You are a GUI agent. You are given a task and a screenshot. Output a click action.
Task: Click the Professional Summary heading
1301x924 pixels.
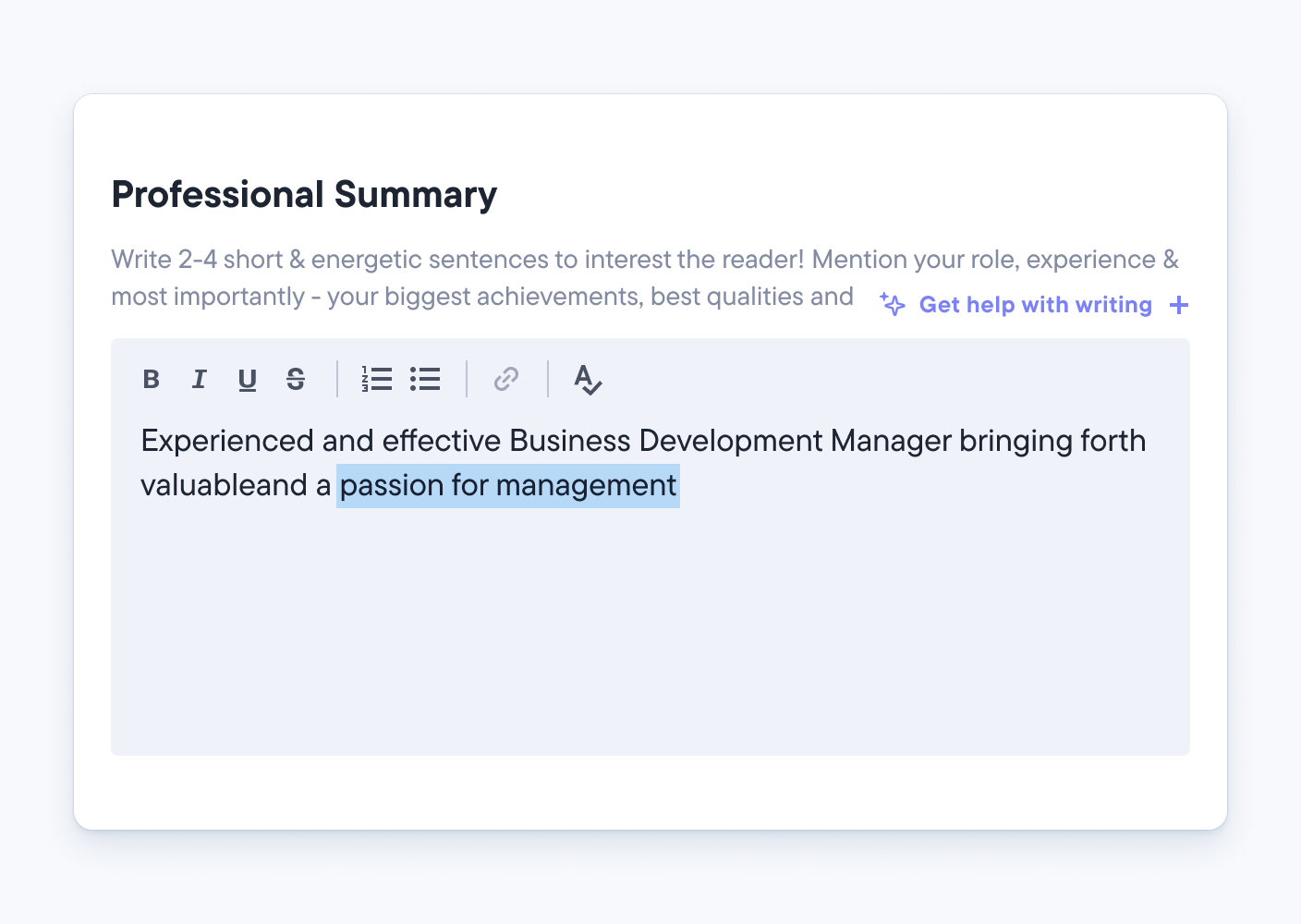point(304,194)
